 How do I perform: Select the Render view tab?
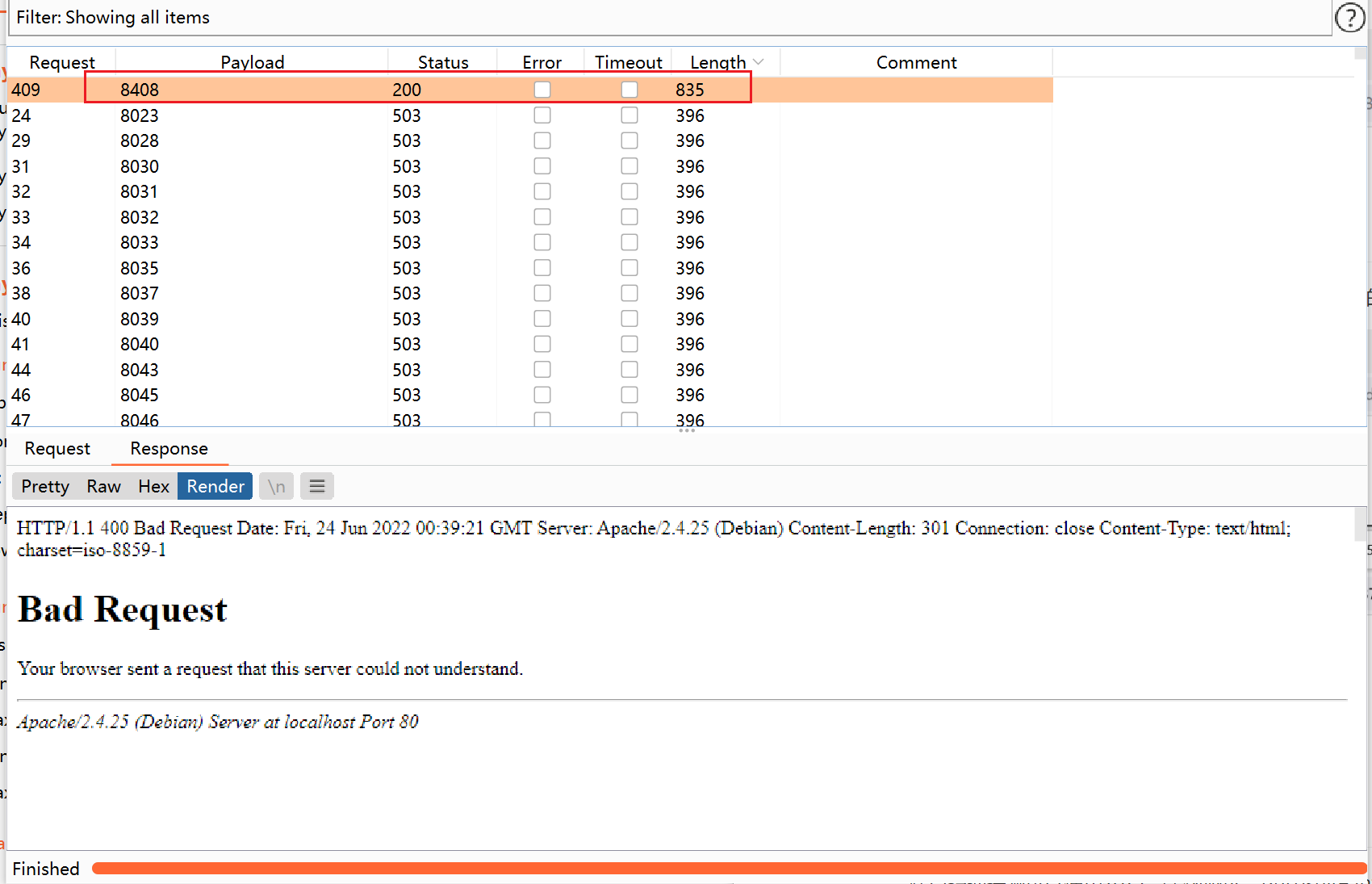[x=215, y=486]
